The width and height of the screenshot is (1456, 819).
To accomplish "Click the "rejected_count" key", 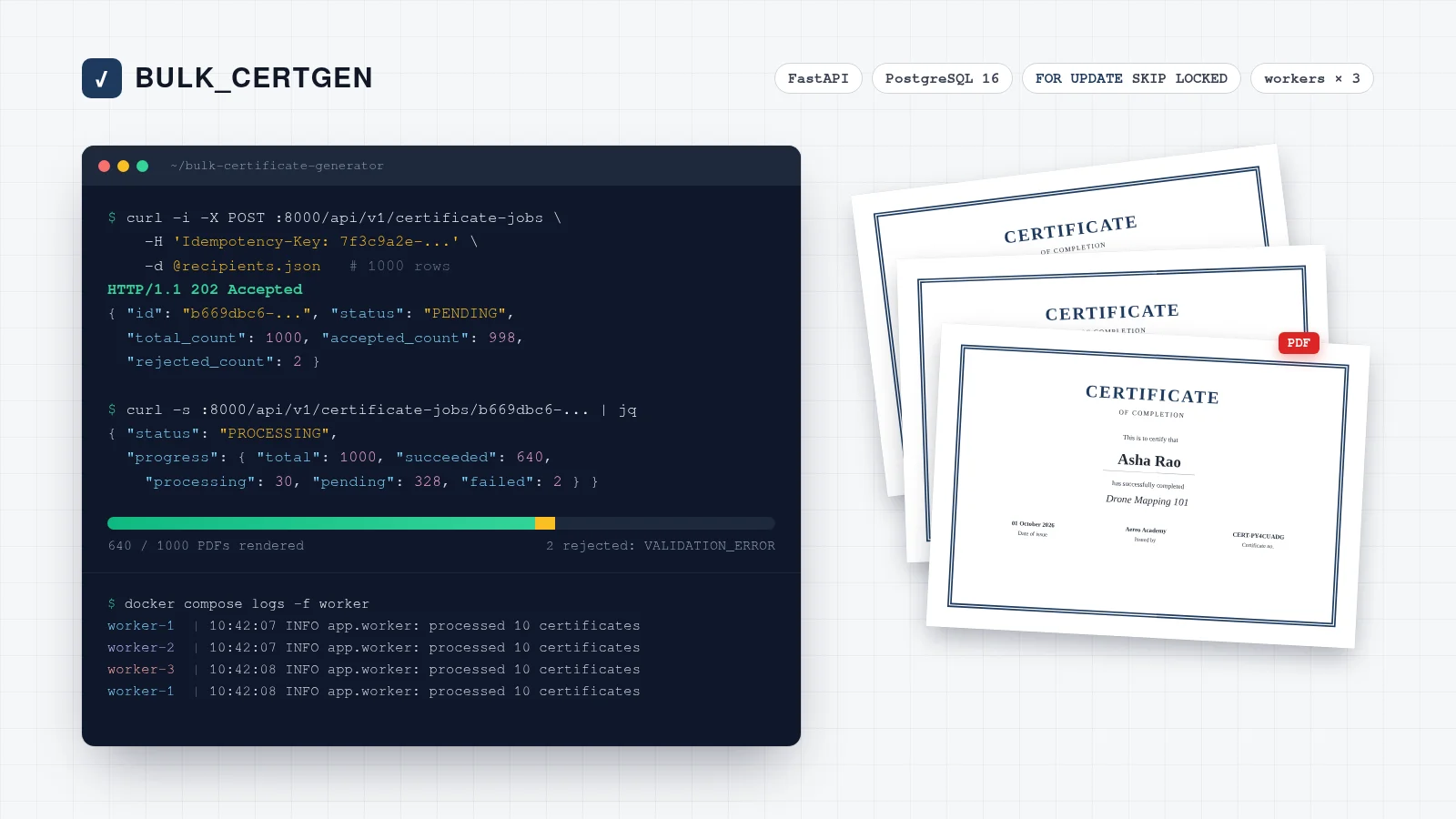I will coord(200,361).
